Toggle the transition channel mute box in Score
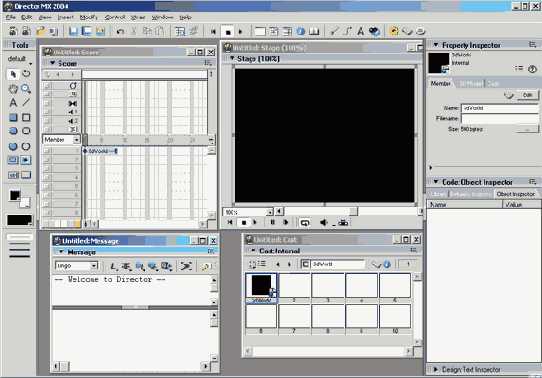542x378 pixels. pos(47,103)
